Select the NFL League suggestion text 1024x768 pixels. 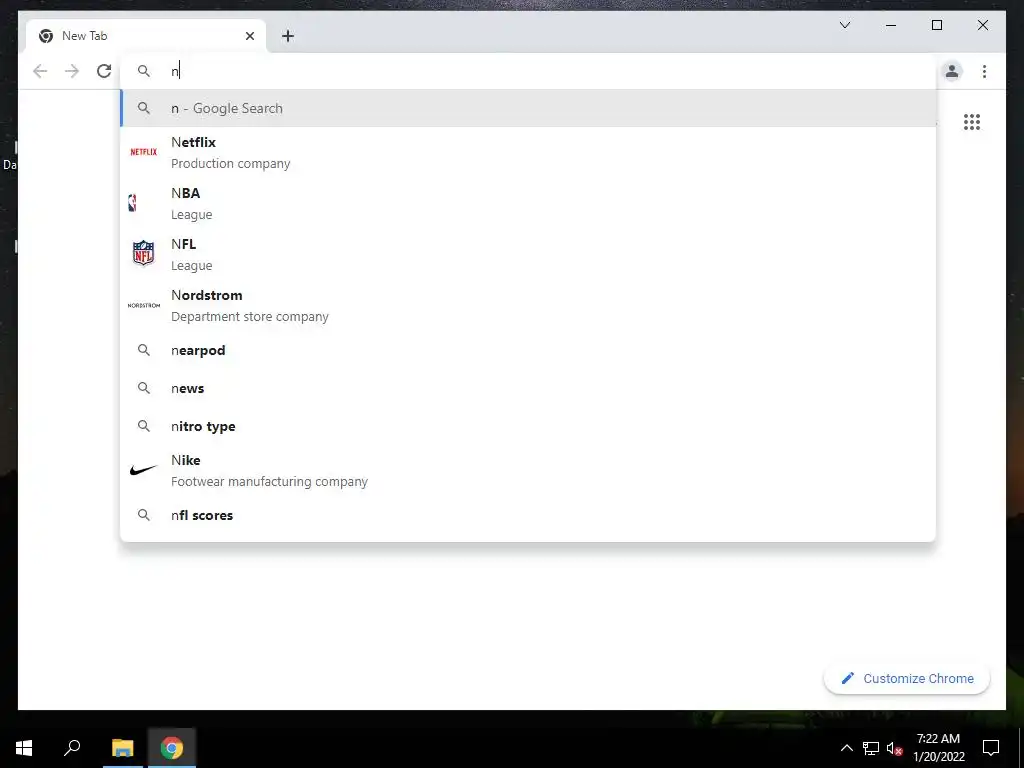pos(191,254)
